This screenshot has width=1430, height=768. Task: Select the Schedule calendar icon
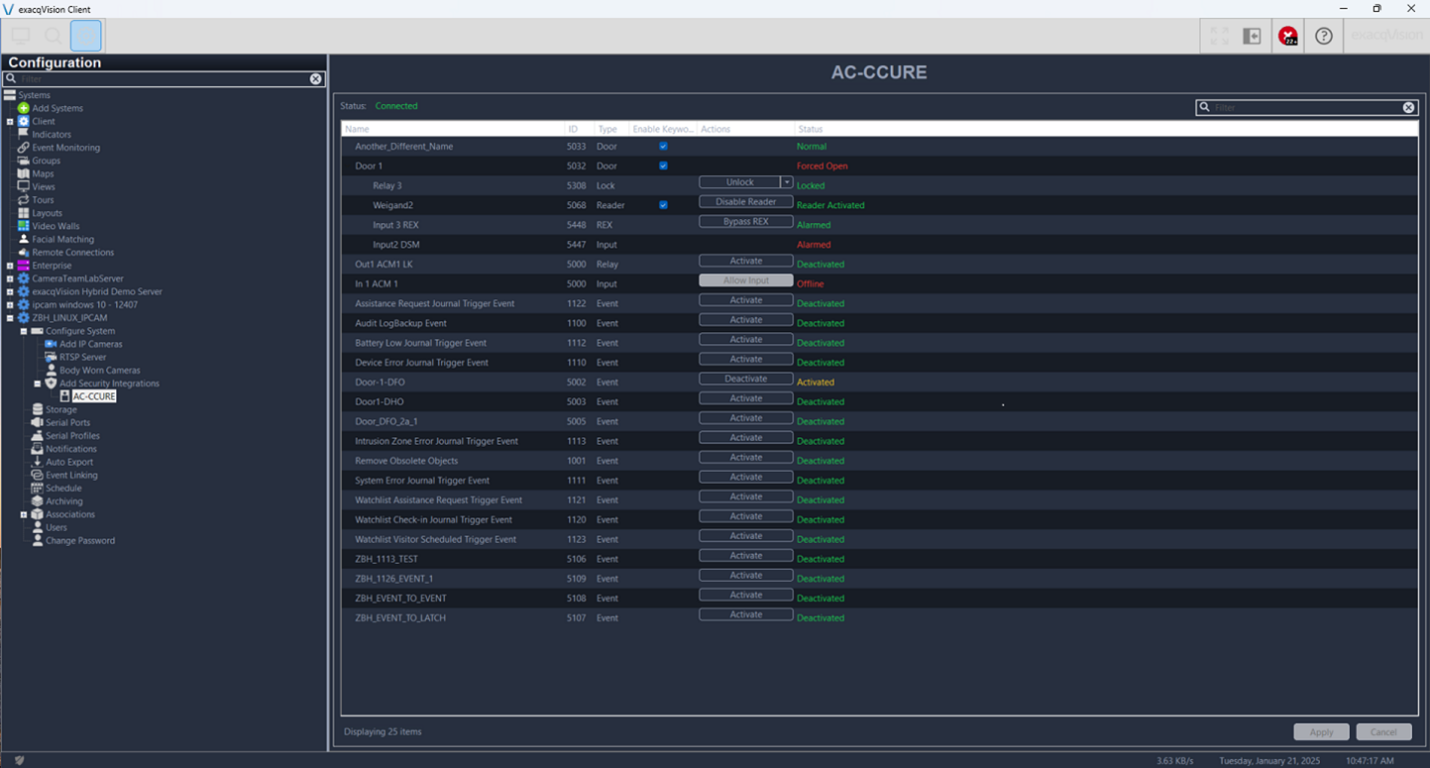tap(38, 488)
